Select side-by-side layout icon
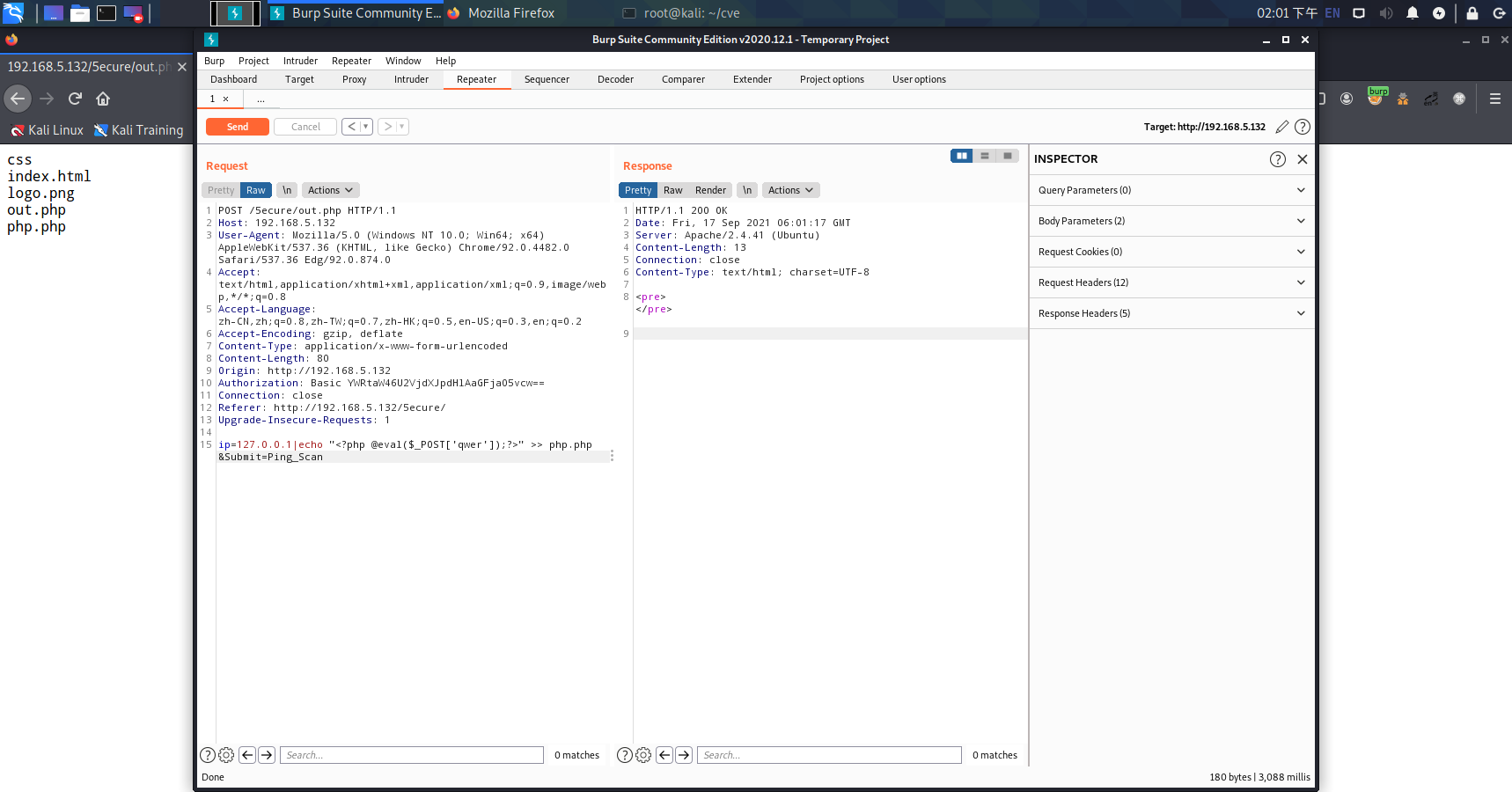The width and height of the screenshot is (1512, 792). pos(962,156)
